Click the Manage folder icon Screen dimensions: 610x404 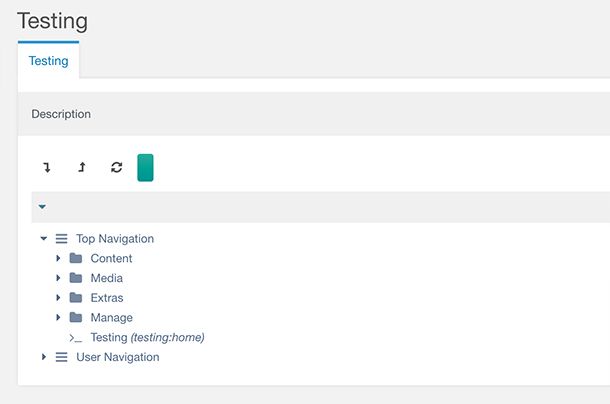pos(76,318)
